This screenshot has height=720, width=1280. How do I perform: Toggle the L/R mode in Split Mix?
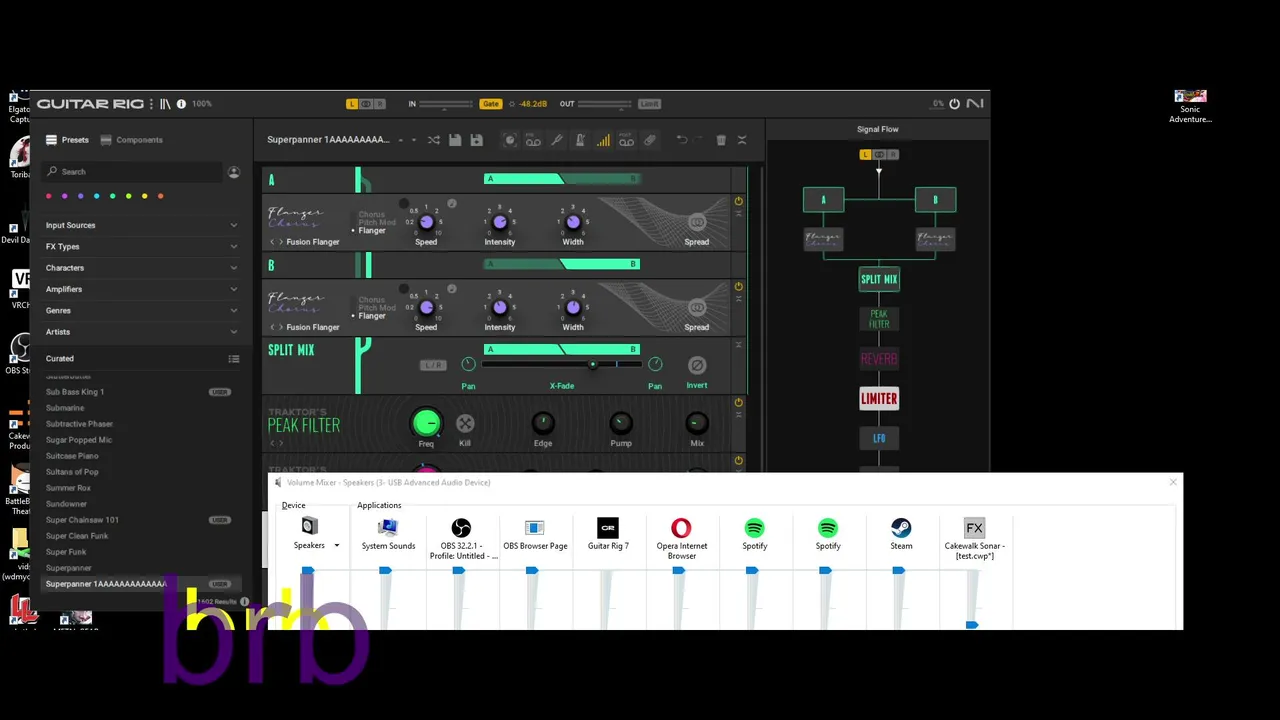(x=432, y=365)
